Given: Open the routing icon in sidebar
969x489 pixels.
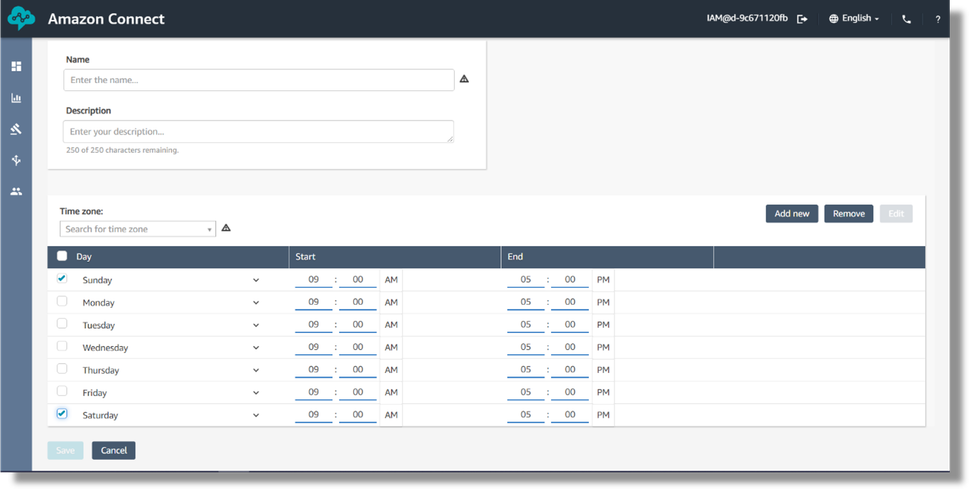Looking at the screenshot, I should click(16, 160).
